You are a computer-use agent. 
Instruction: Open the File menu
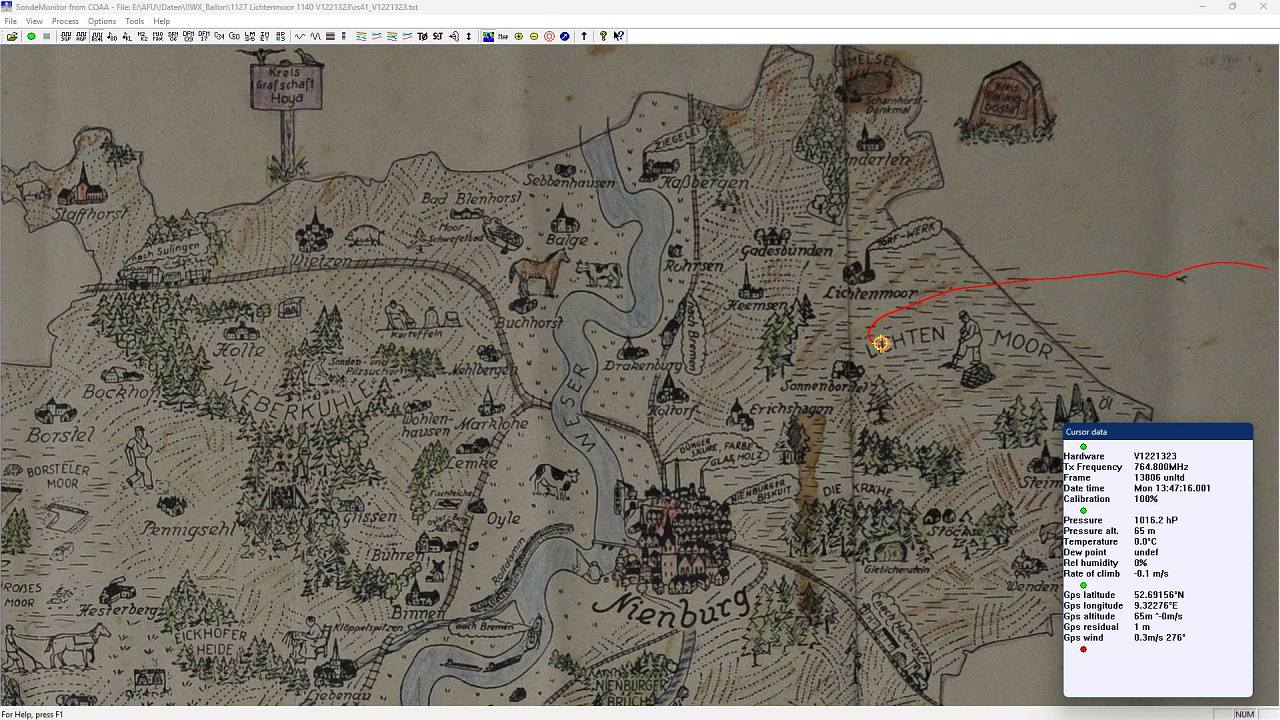10,21
